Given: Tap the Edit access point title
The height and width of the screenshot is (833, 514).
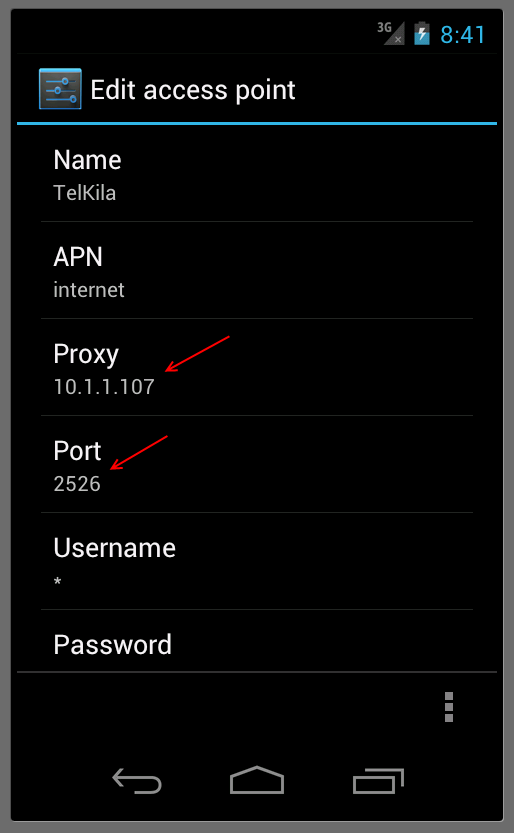Looking at the screenshot, I should 193,90.
